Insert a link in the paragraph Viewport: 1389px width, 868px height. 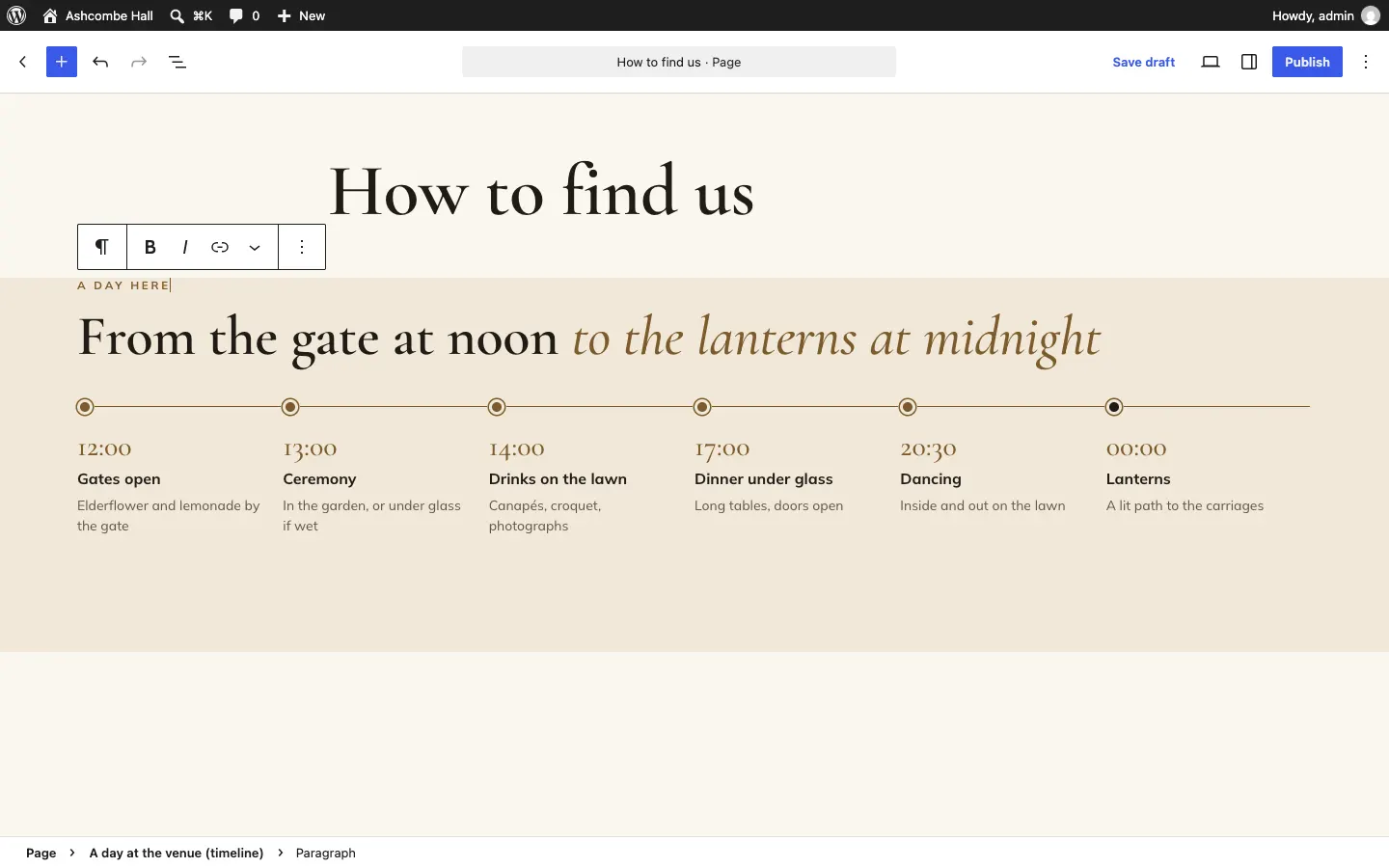click(220, 247)
